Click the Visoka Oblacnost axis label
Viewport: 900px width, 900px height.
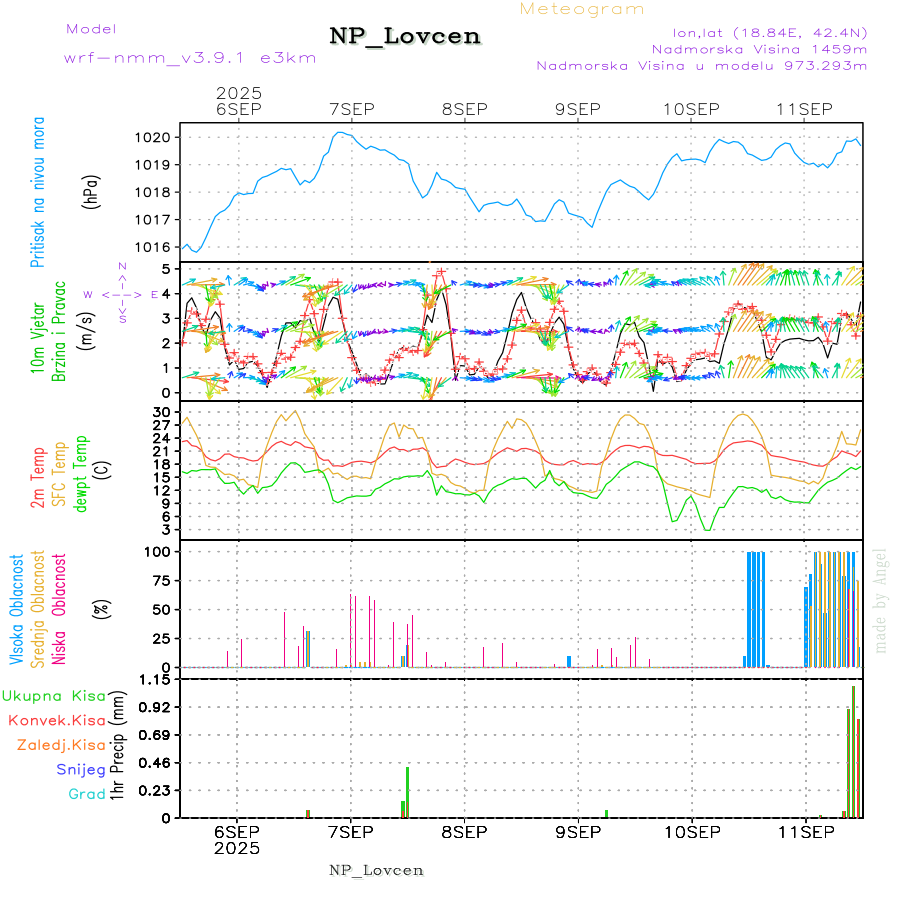point(17,609)
